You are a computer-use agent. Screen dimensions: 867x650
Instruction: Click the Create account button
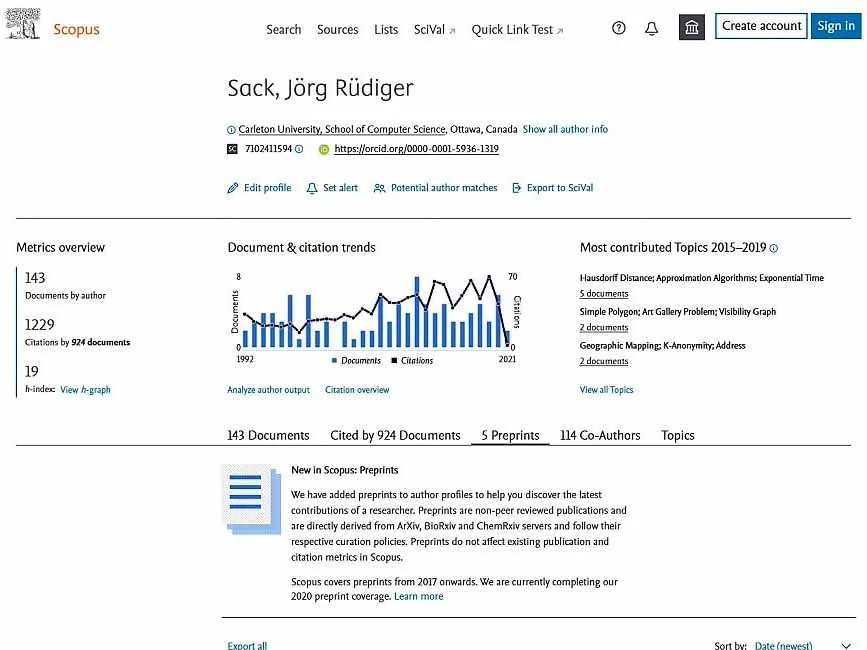[x=761, y=26]
